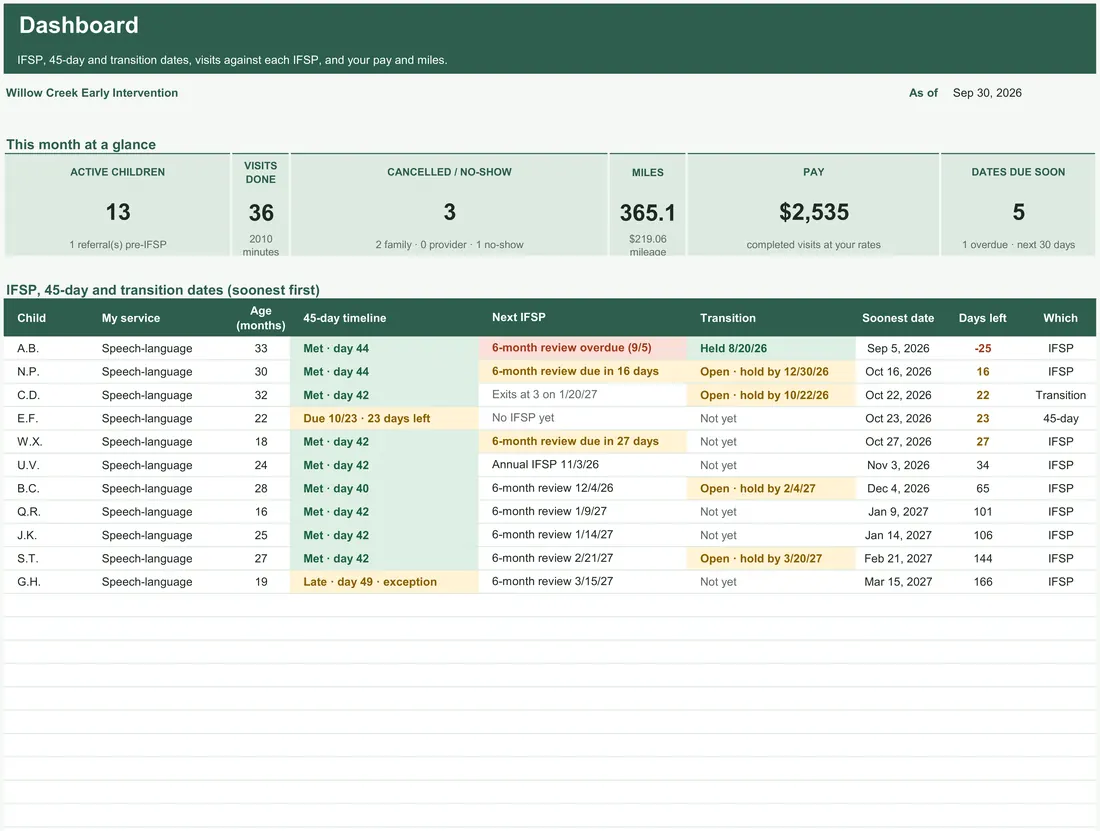
Task: Click the Dates Due Soon value 5
Action: pos(1019,212)
